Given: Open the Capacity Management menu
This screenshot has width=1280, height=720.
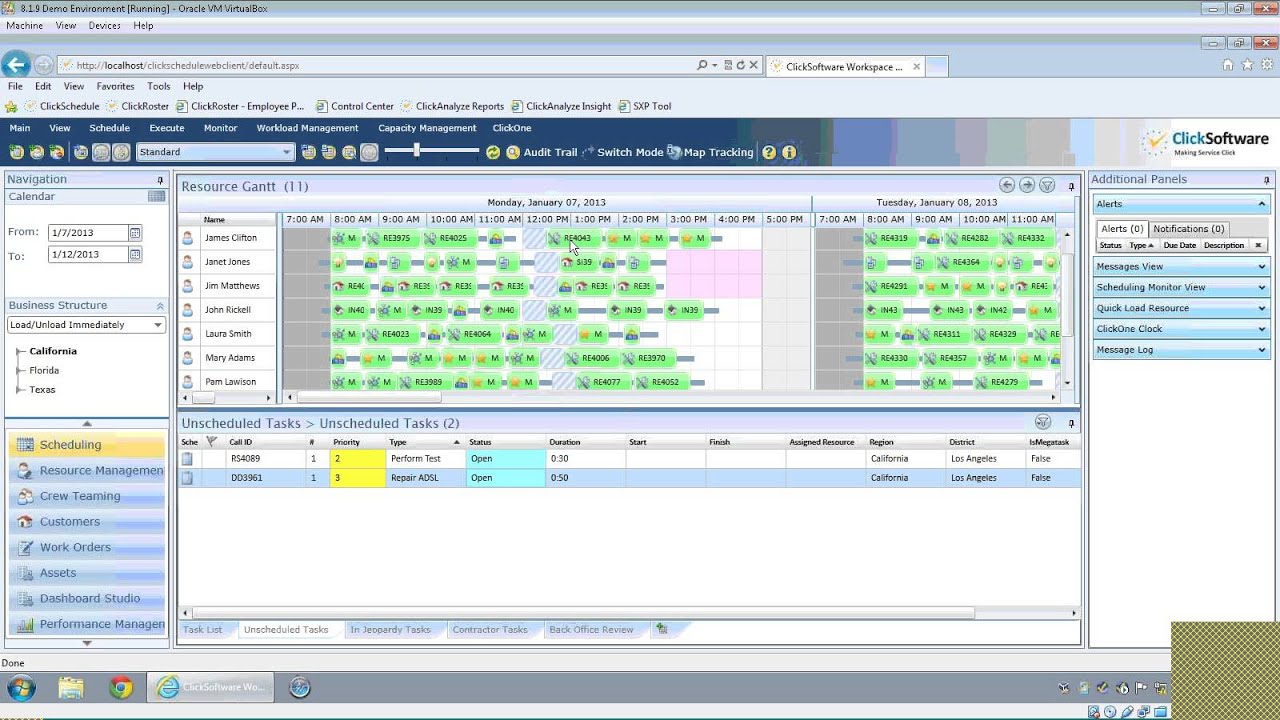Looking at the screenshot, I should coord(427,128).
